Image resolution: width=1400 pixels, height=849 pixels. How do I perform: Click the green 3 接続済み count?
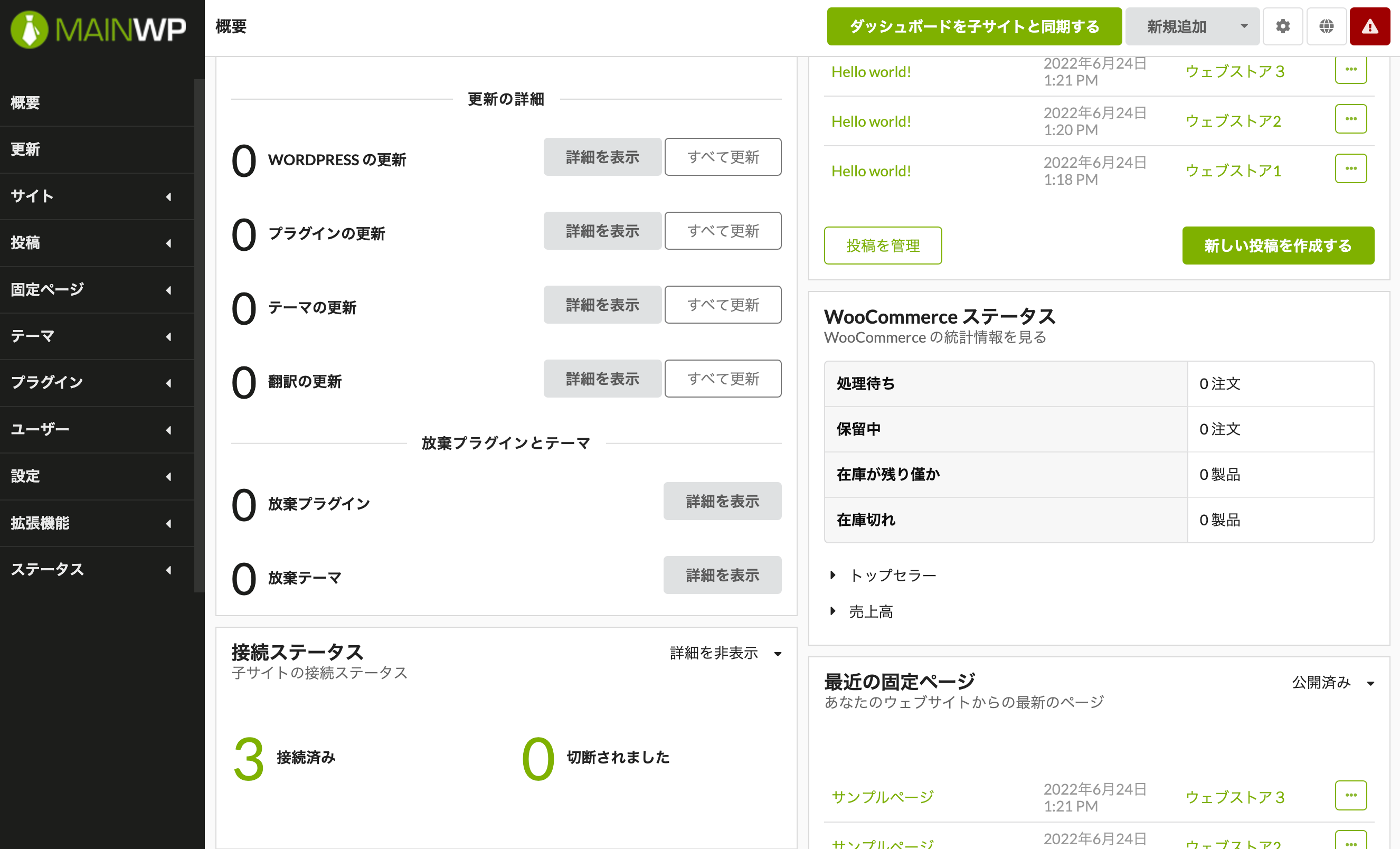coord(249,759)
